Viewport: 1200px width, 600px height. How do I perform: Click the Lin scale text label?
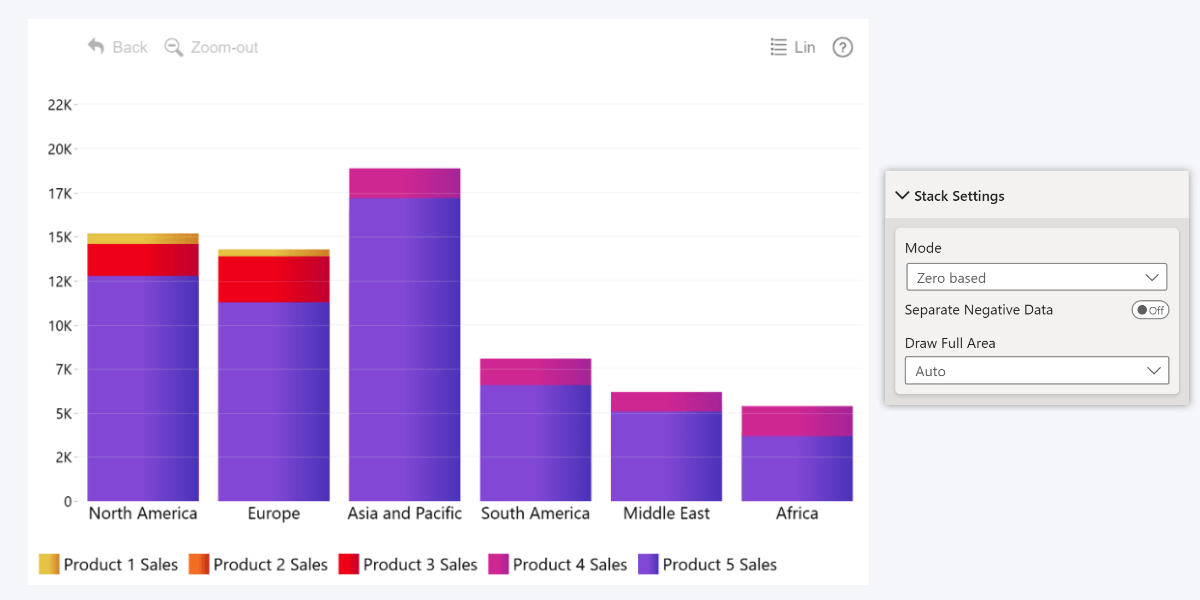pyautogui.click(x=805, y=47)
